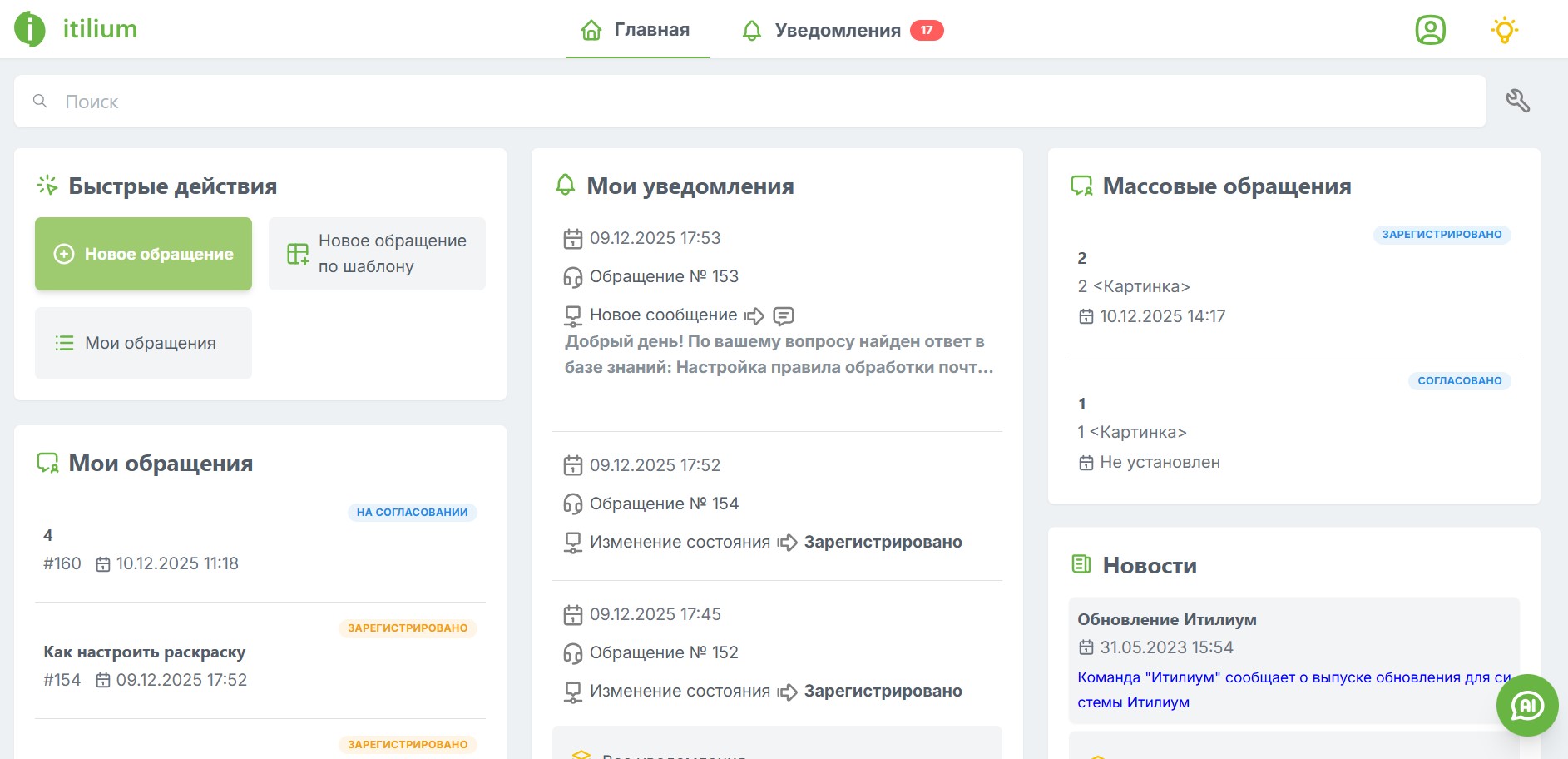Click the icon beside Массовые обращения header

click(1082, 186)
